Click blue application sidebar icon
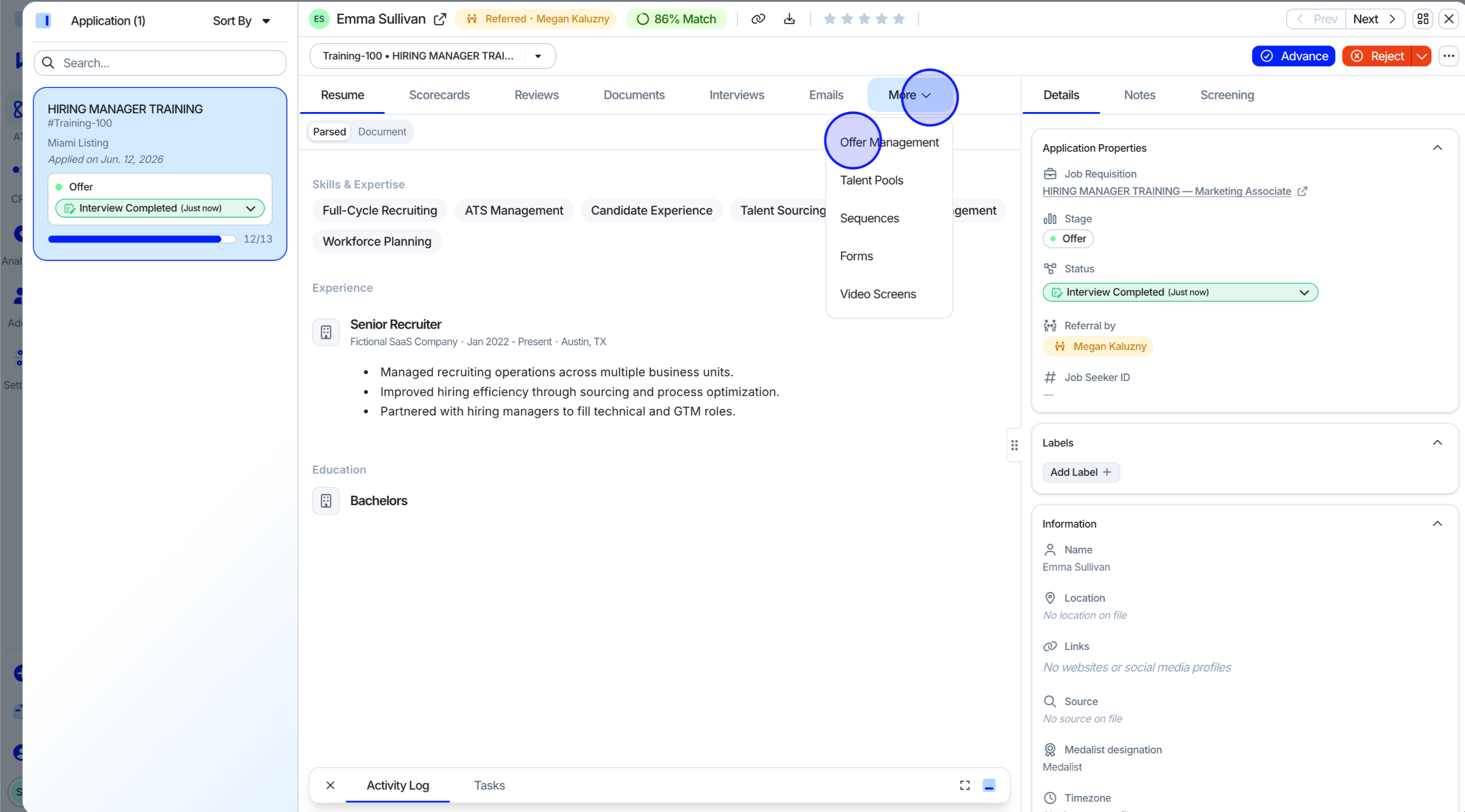The height and width of the screenshot is (812, 1465). (44, 21)
